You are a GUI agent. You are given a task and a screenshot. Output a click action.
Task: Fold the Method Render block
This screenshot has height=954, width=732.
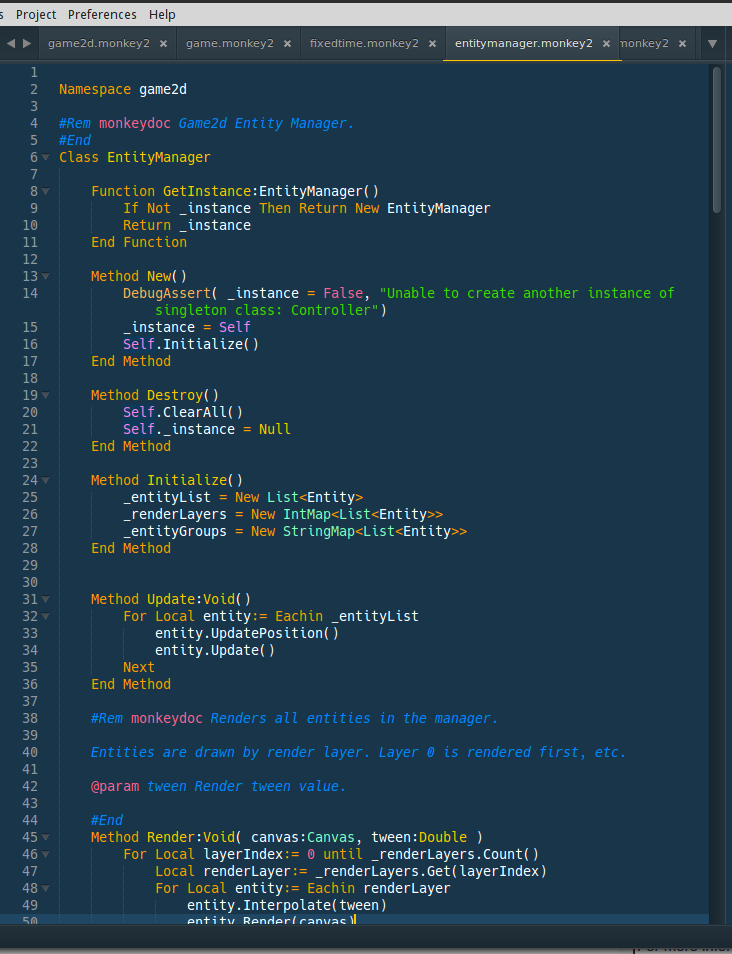[x=46, y=838]
